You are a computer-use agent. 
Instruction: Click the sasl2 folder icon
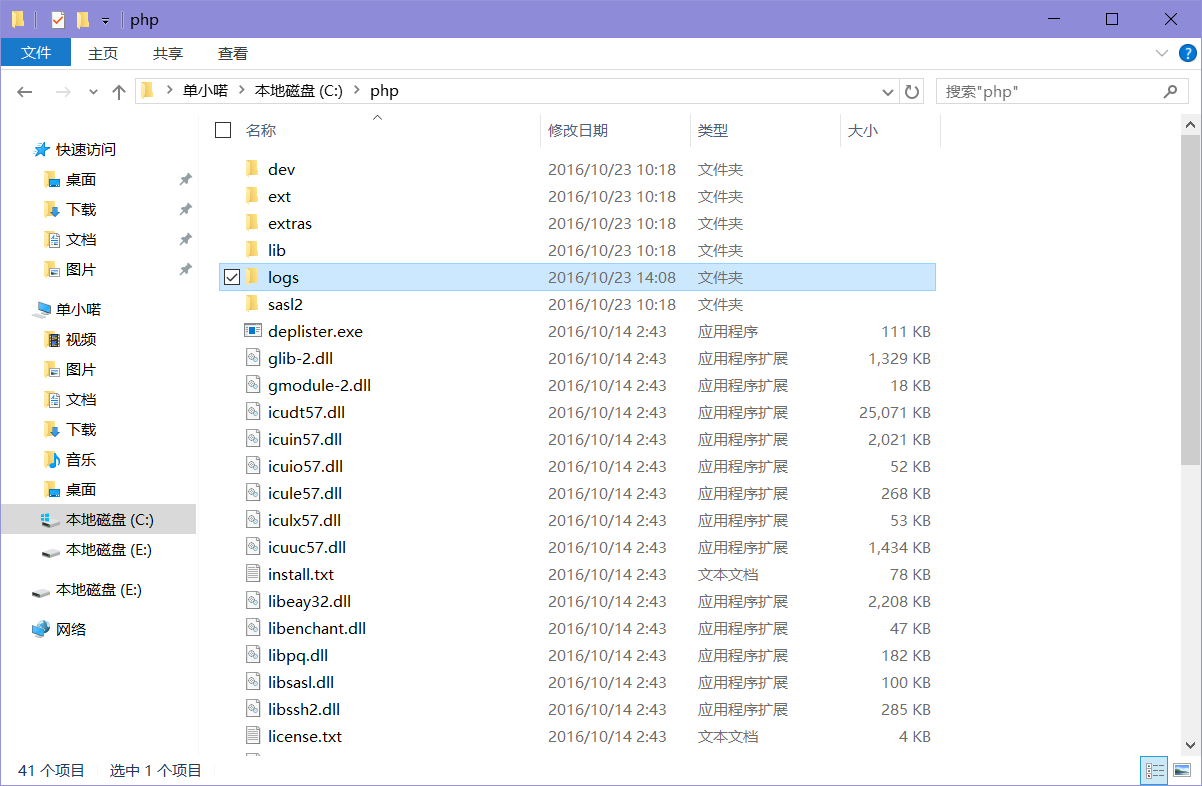pyautogui.click(x=252, y=304)
